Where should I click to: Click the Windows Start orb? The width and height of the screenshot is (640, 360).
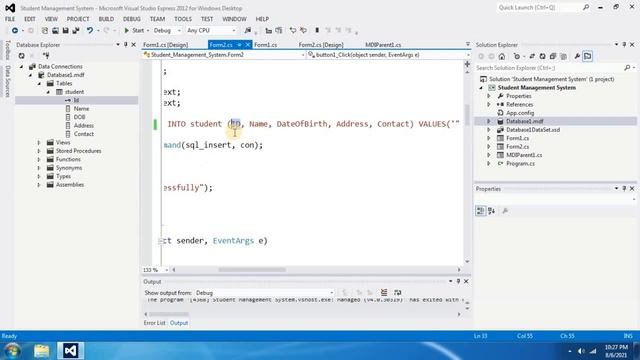[12, 351]
